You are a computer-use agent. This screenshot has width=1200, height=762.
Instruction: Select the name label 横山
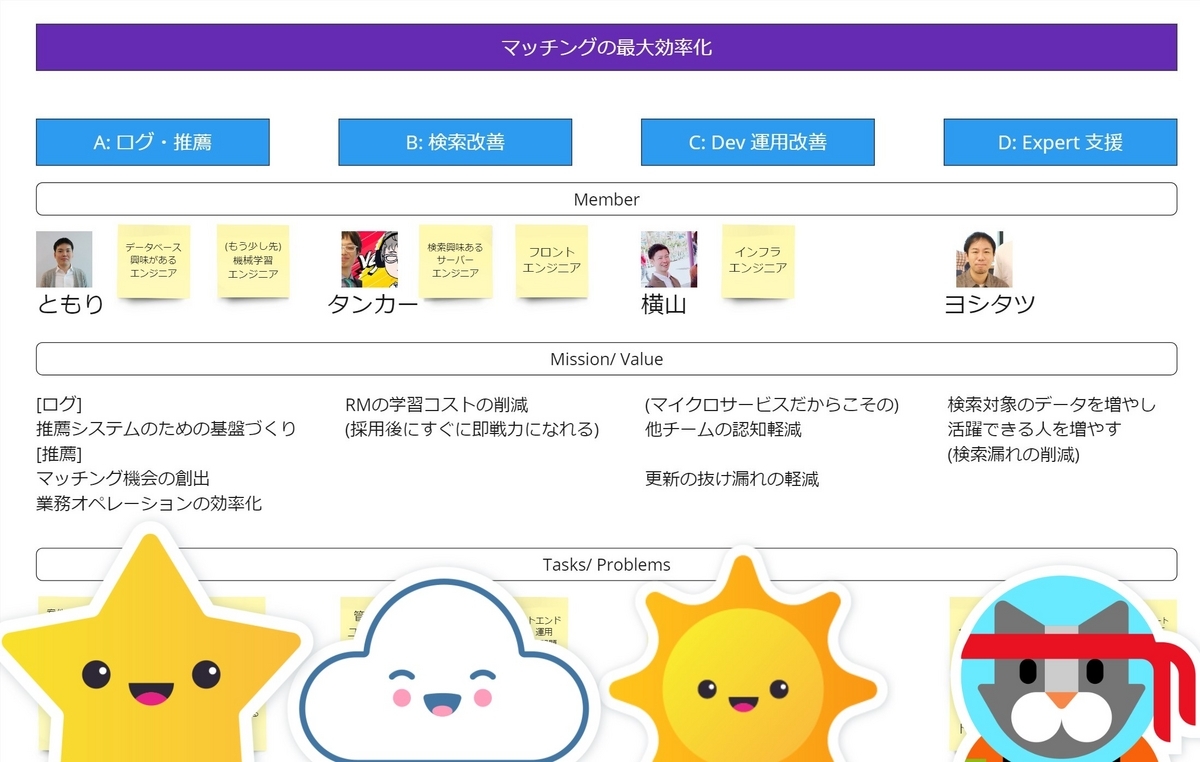point(664,305)
